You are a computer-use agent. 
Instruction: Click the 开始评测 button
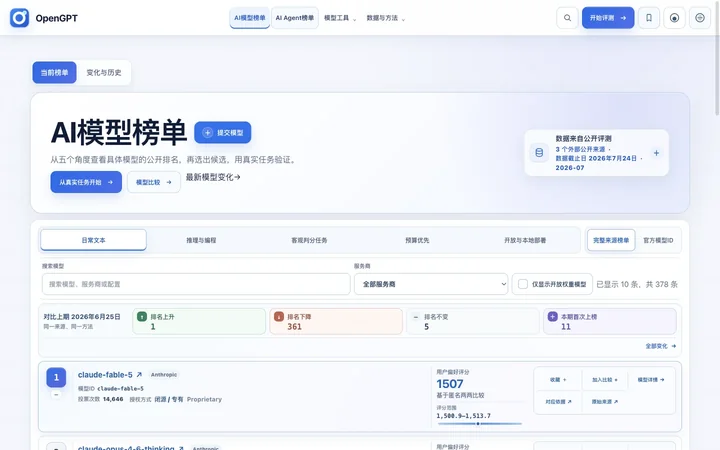click(x=608, y=18)
